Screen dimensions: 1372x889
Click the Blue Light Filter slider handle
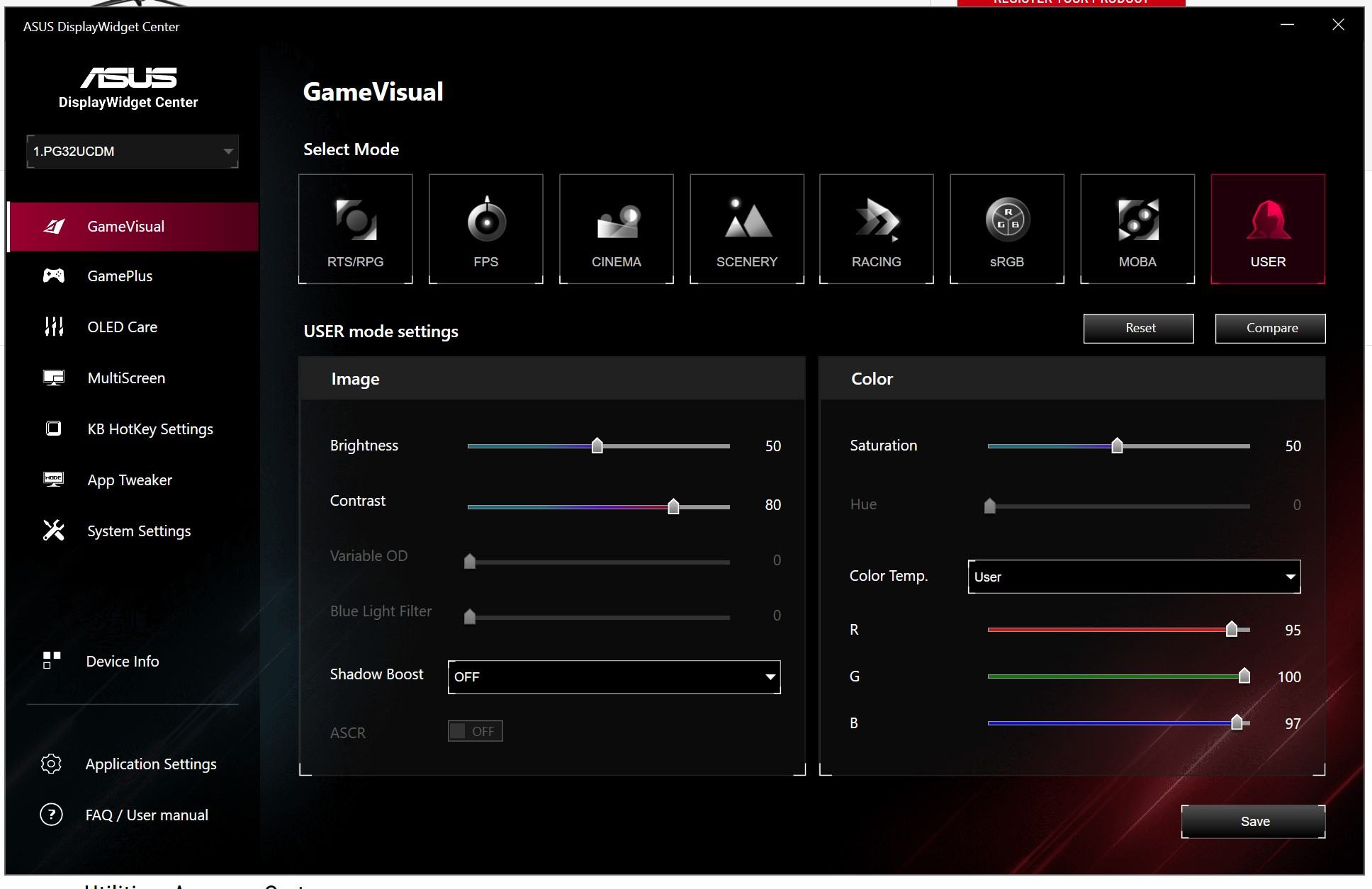pyautogui.click(x=469, y=616)
